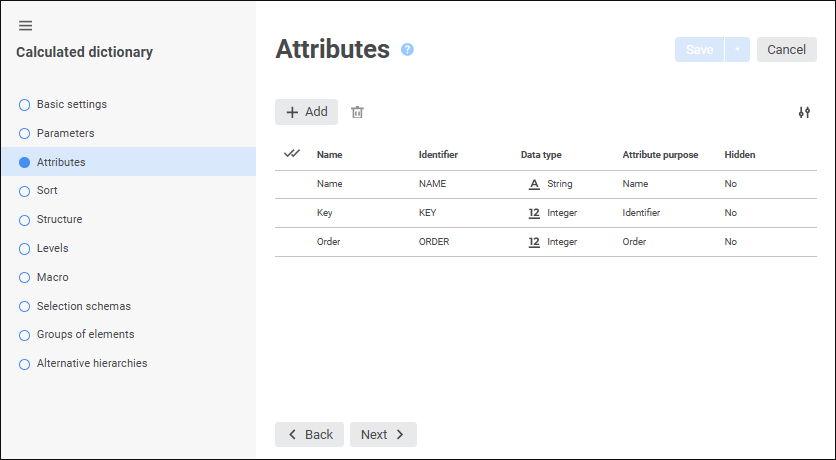This screenshot has height=460, width=836.
Task: Sort by the Identifier column header
Action: tap(438, 155)
